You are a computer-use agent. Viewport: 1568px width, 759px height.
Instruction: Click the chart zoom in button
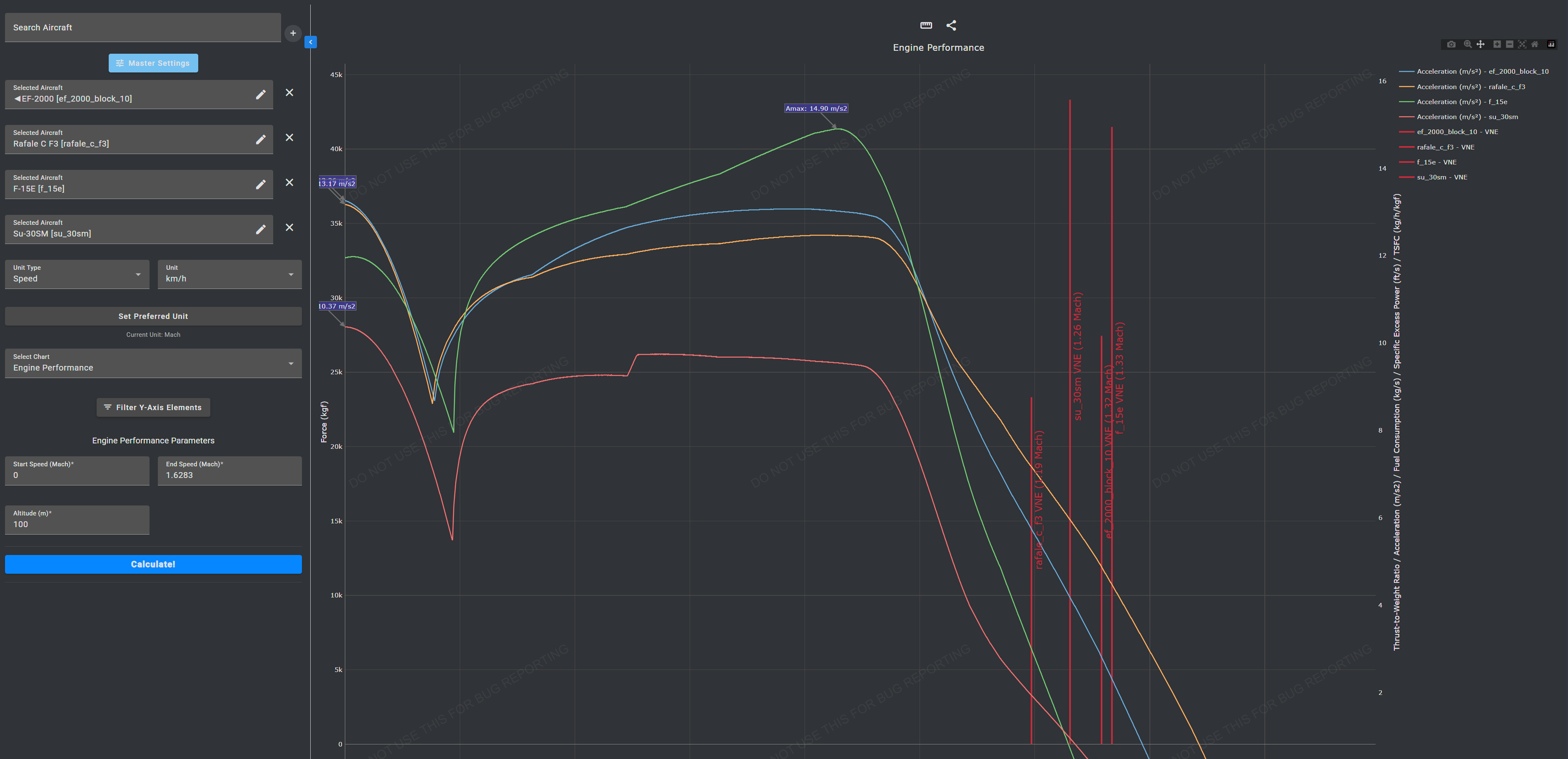(x=1497, y=45)
